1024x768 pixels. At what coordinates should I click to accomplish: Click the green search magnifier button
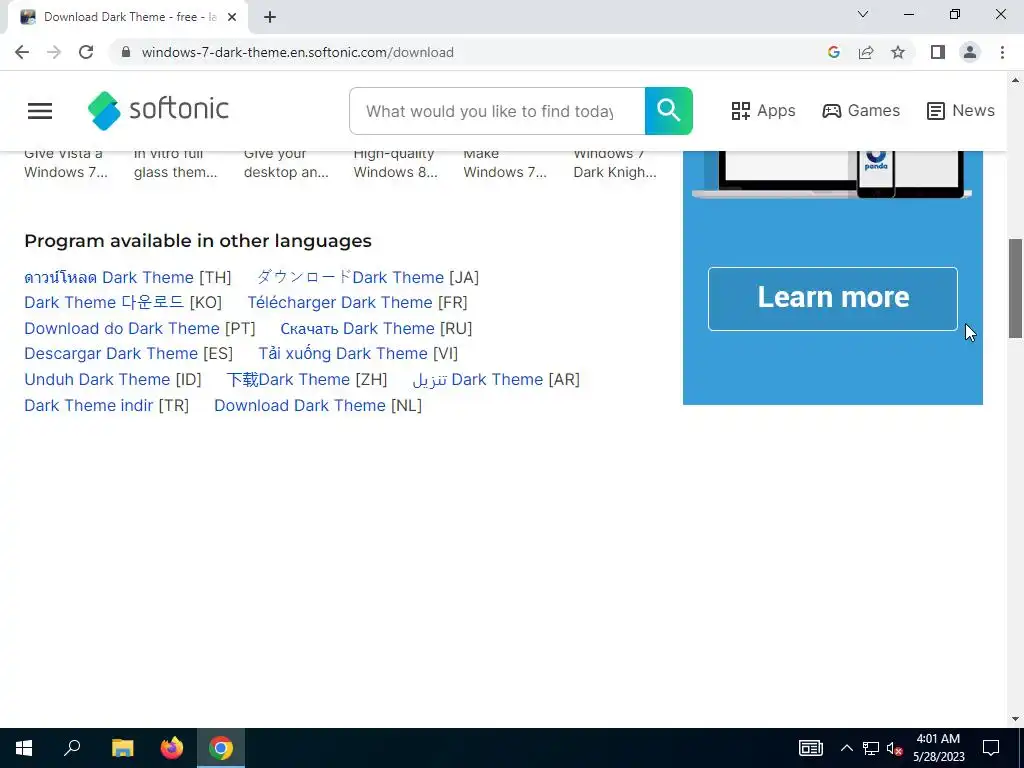click(x=668, y=111)
